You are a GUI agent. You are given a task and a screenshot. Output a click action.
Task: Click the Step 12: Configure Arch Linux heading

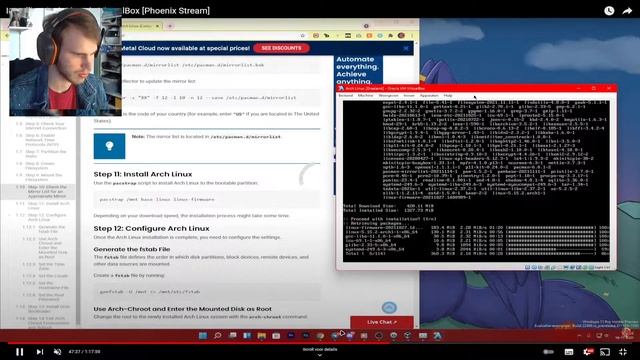click(151, 229)
